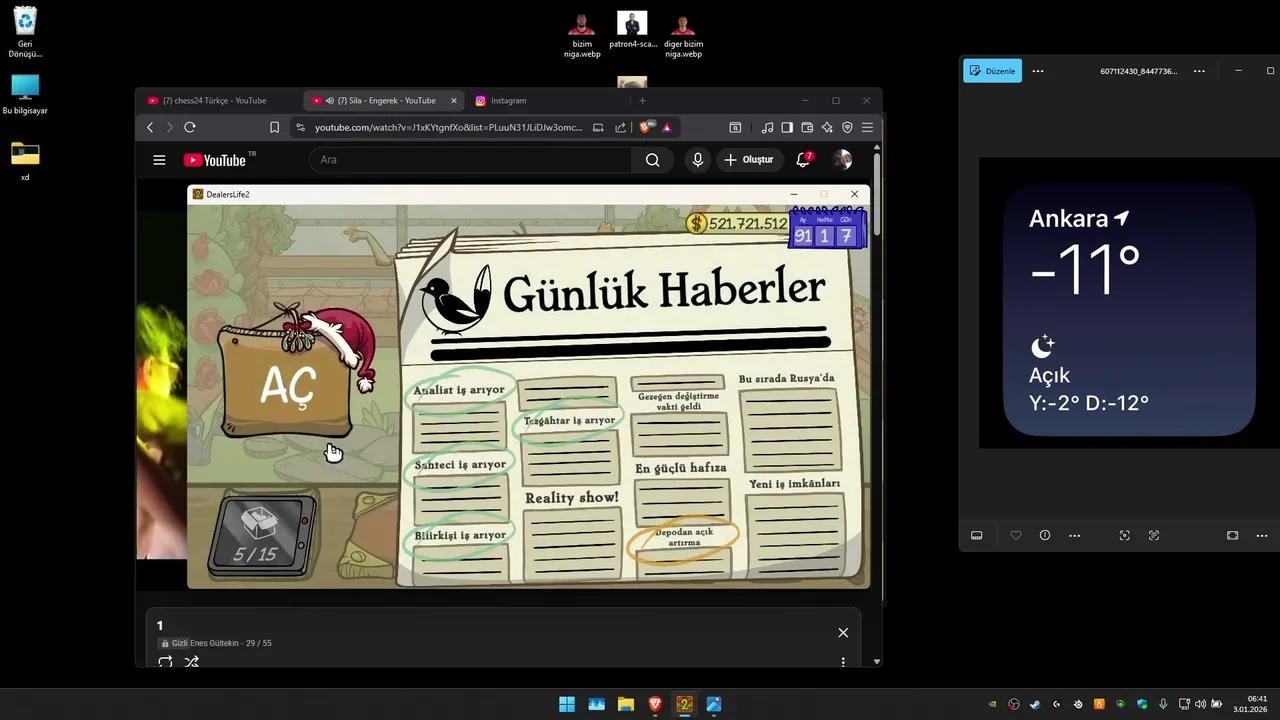Close the Sila - Engerek tab
The width and height of the screenshot is (1280, 720).
[x=454, y=100]
